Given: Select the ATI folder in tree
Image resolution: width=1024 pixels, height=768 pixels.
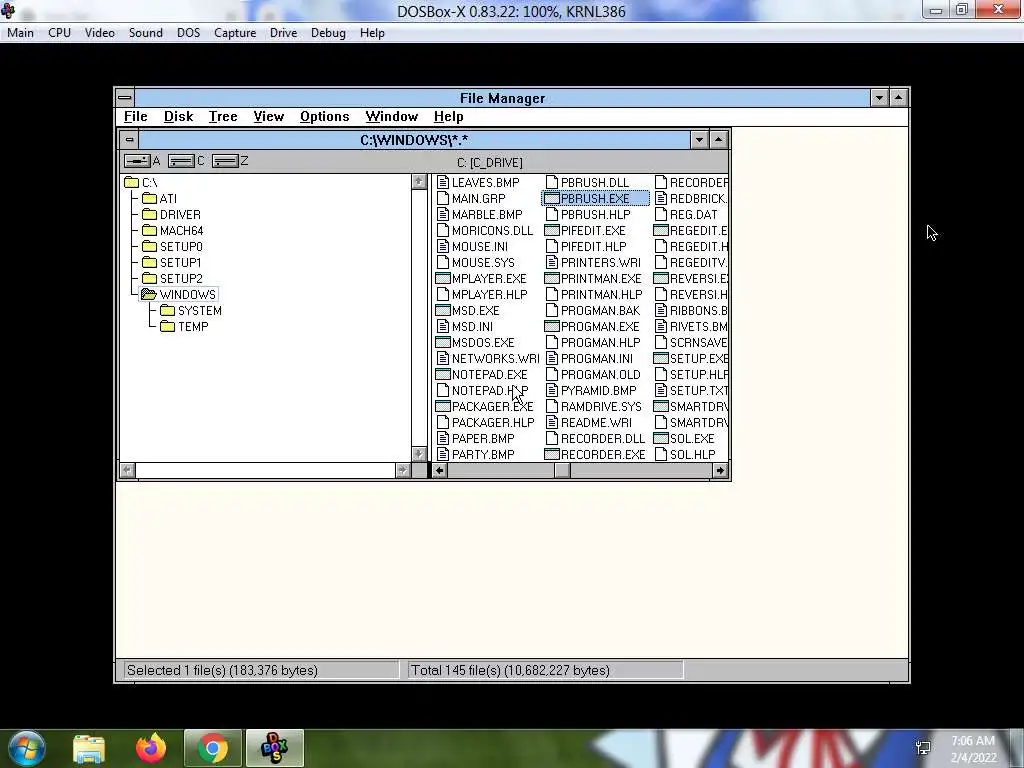Looking at the screenshot, I should click(x=159, y=199).
